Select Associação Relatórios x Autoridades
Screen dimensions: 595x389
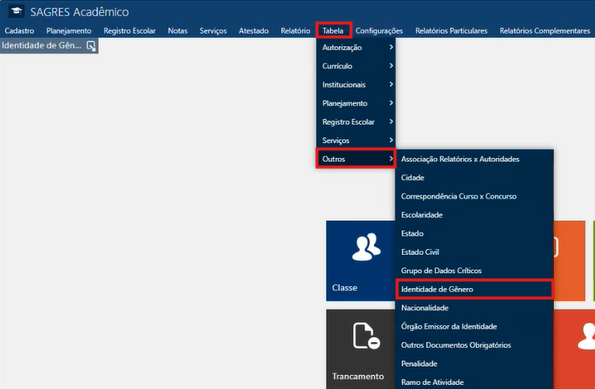point(474,159)
